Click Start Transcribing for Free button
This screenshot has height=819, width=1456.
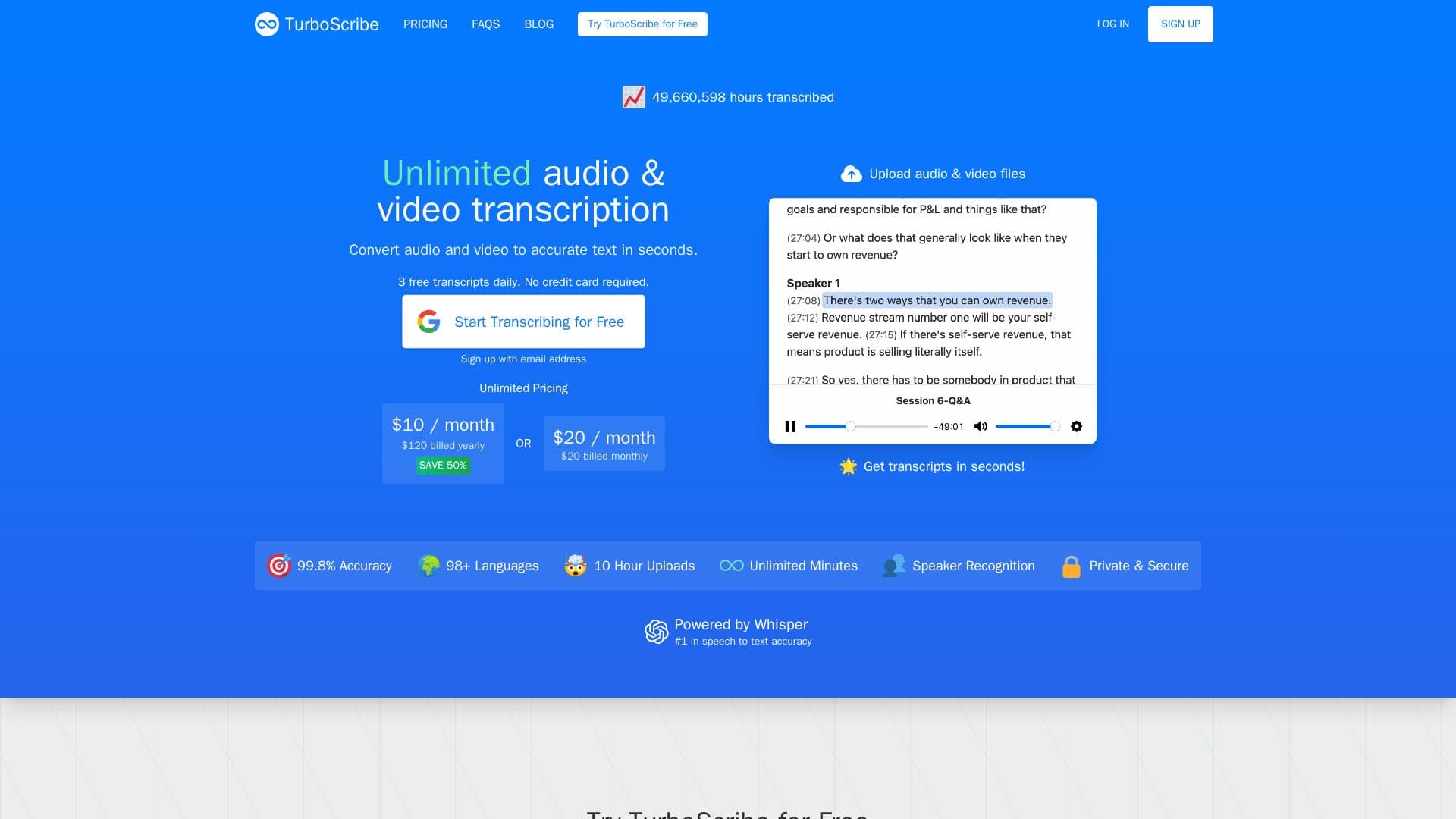pyautogui.click(x=523, y=322)
